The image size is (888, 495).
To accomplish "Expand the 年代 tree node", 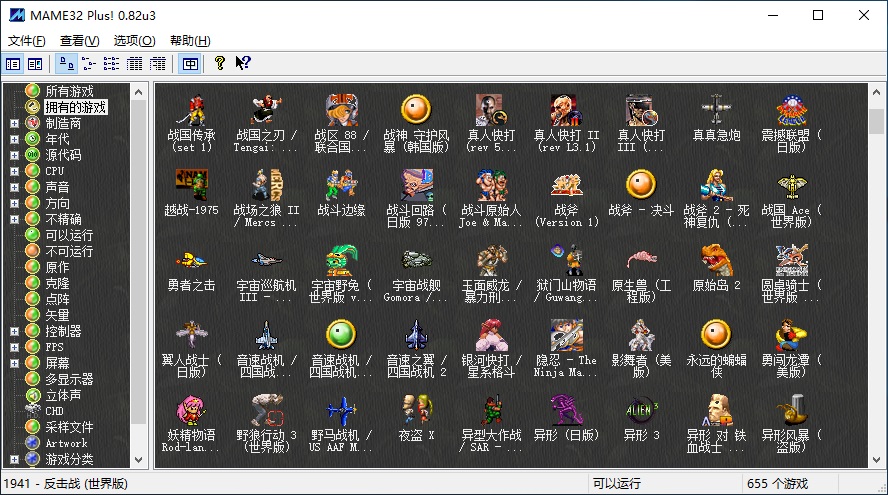I will coord(15,139).
